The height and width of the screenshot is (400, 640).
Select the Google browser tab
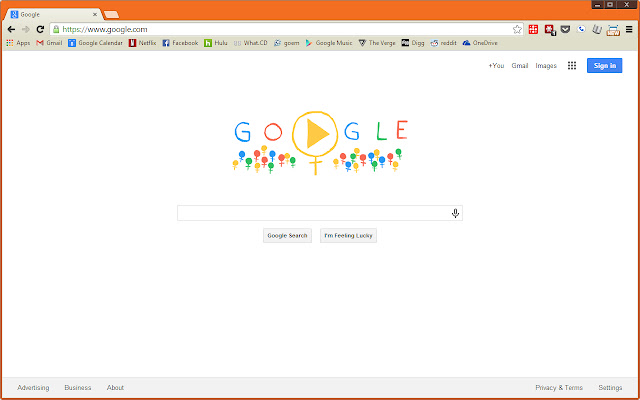tap(52, 14)
